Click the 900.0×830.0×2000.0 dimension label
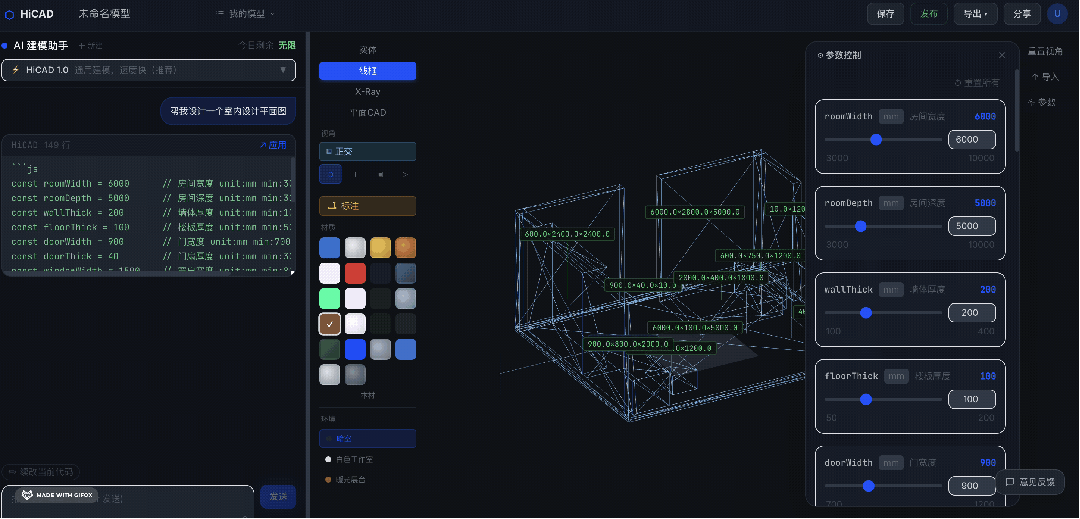Image resolution: width=1080 pixels, height=519 pixels. coord(627,343)
